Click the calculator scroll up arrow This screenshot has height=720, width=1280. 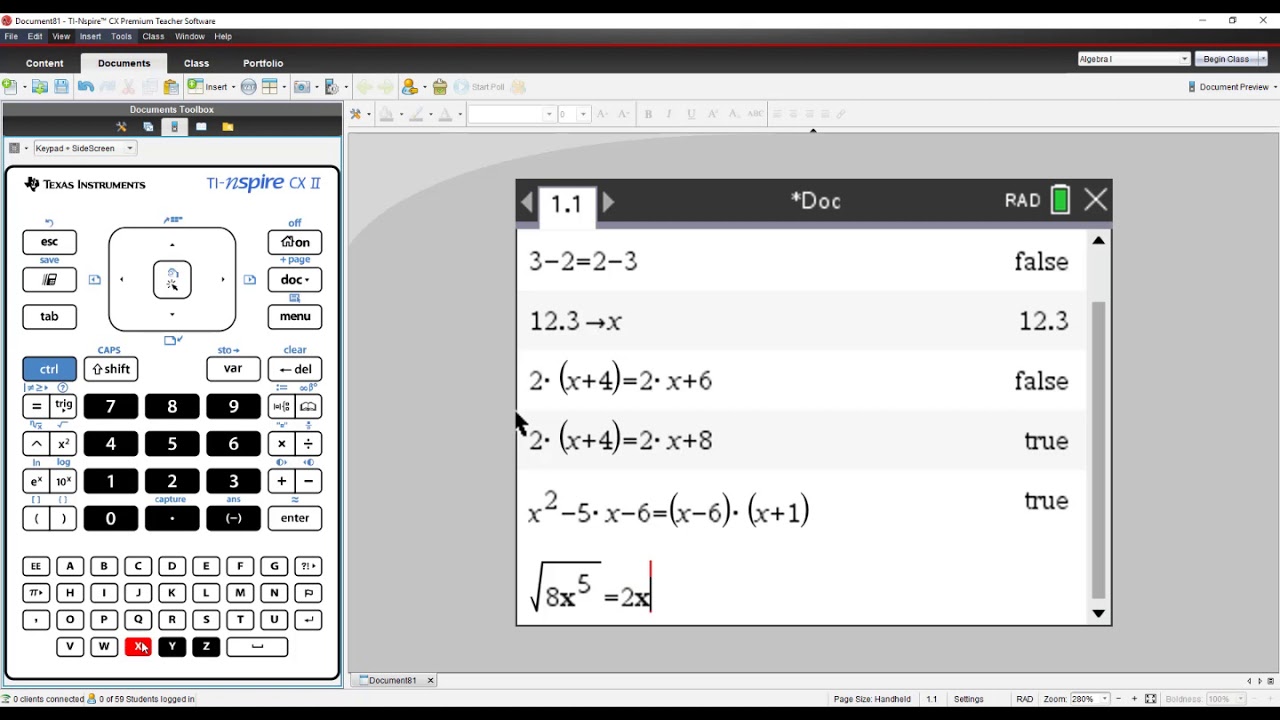click(x=1098, y=240)
